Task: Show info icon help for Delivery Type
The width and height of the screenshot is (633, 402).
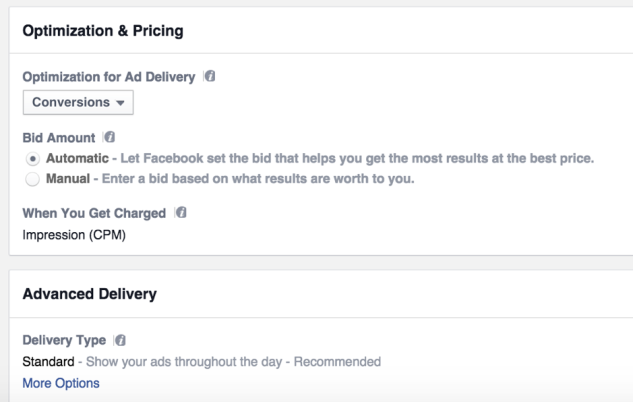Action: coord(120,340)
